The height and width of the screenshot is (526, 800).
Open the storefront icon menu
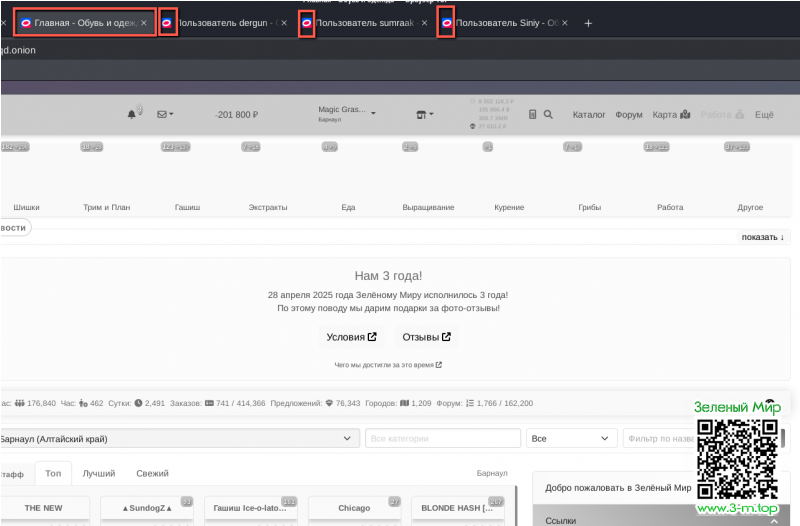coord(424,114)
